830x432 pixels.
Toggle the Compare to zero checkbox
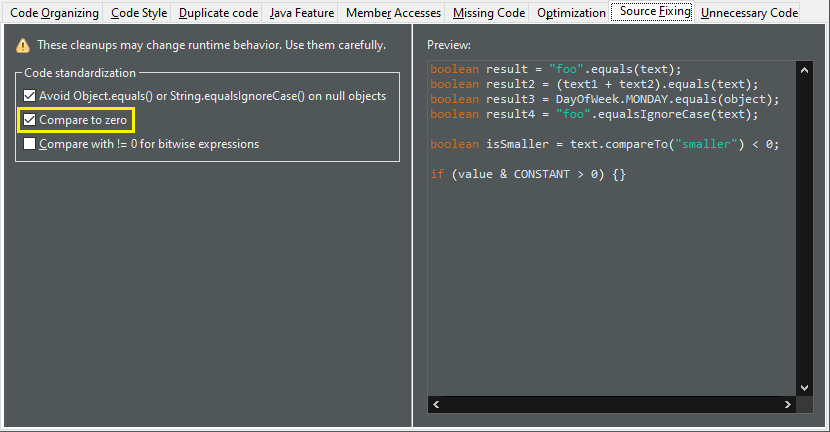pyautogui.click(x=30, y=120)
